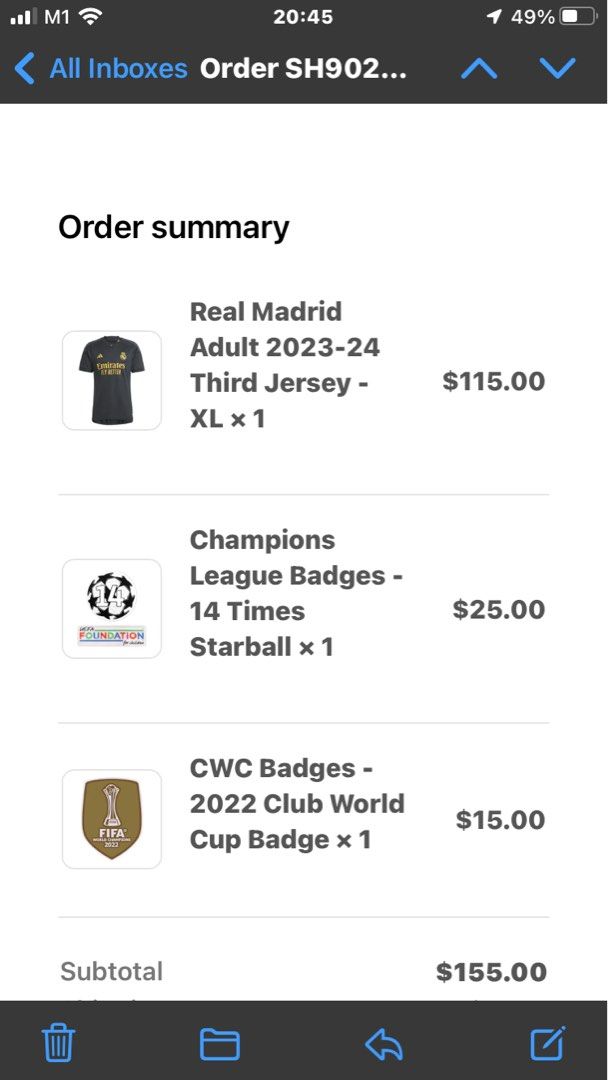Tap the trash icon to delete email
Viewport: 608px width, 1080px height.
tap(57, 1043)
